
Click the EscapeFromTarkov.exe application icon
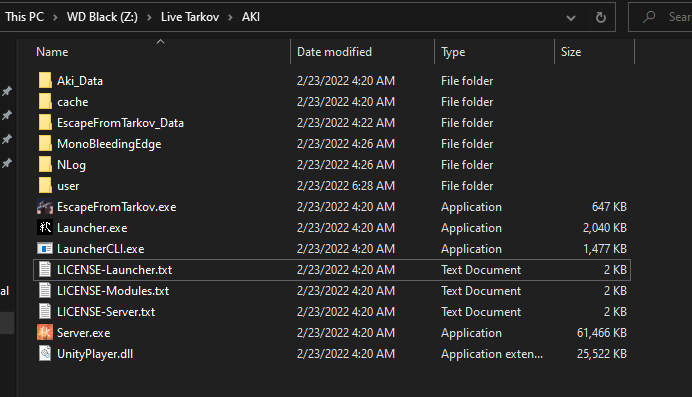pos(45,207)
